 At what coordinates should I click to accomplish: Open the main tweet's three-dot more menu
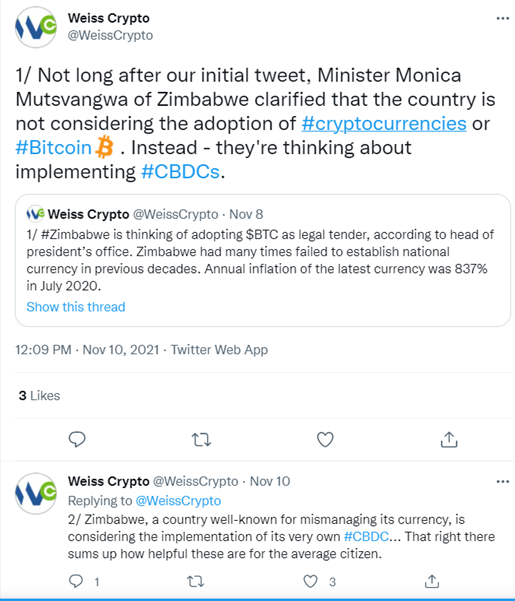pos(502,18)
